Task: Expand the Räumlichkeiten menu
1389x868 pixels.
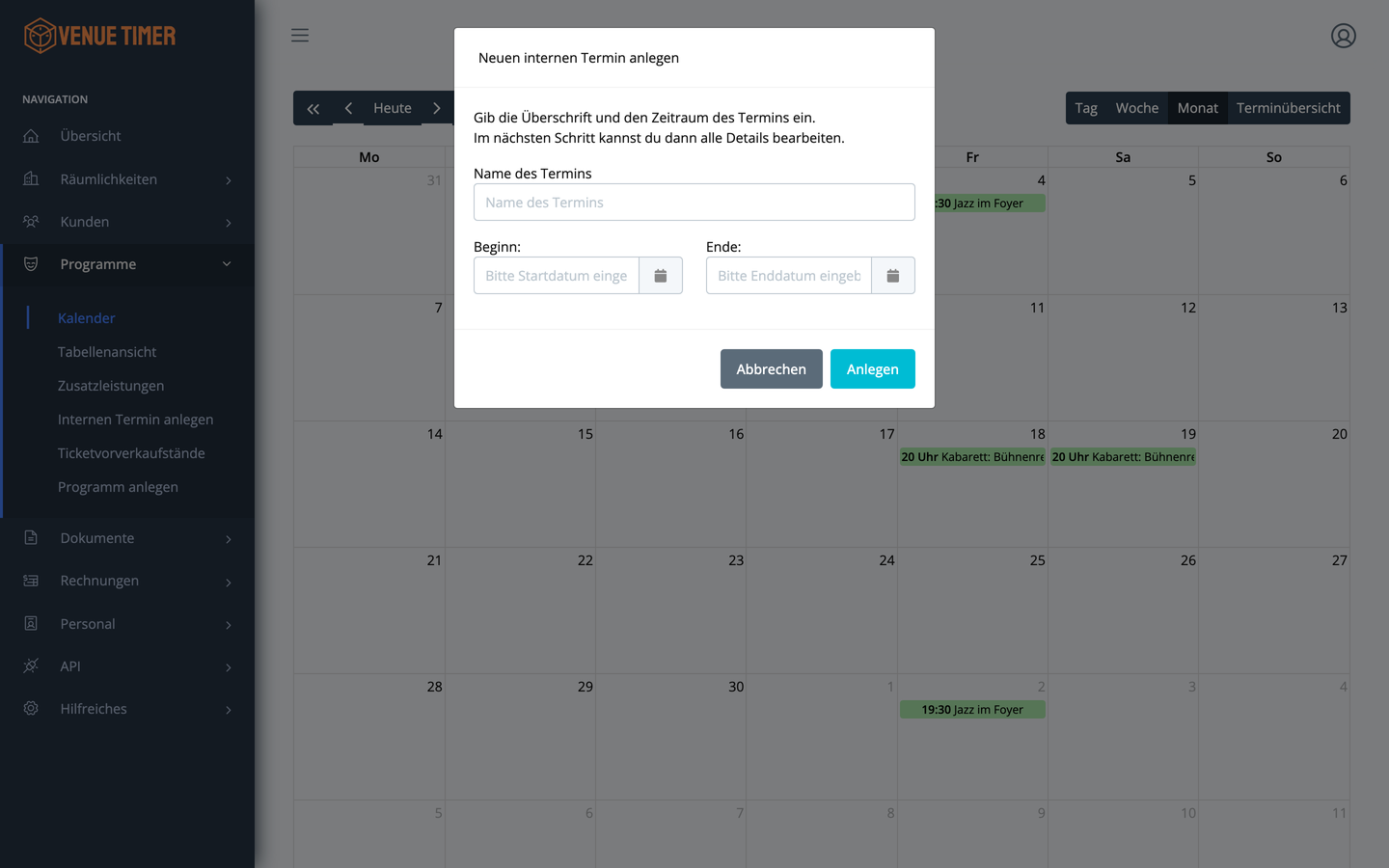Action: (x=127, y=179)
